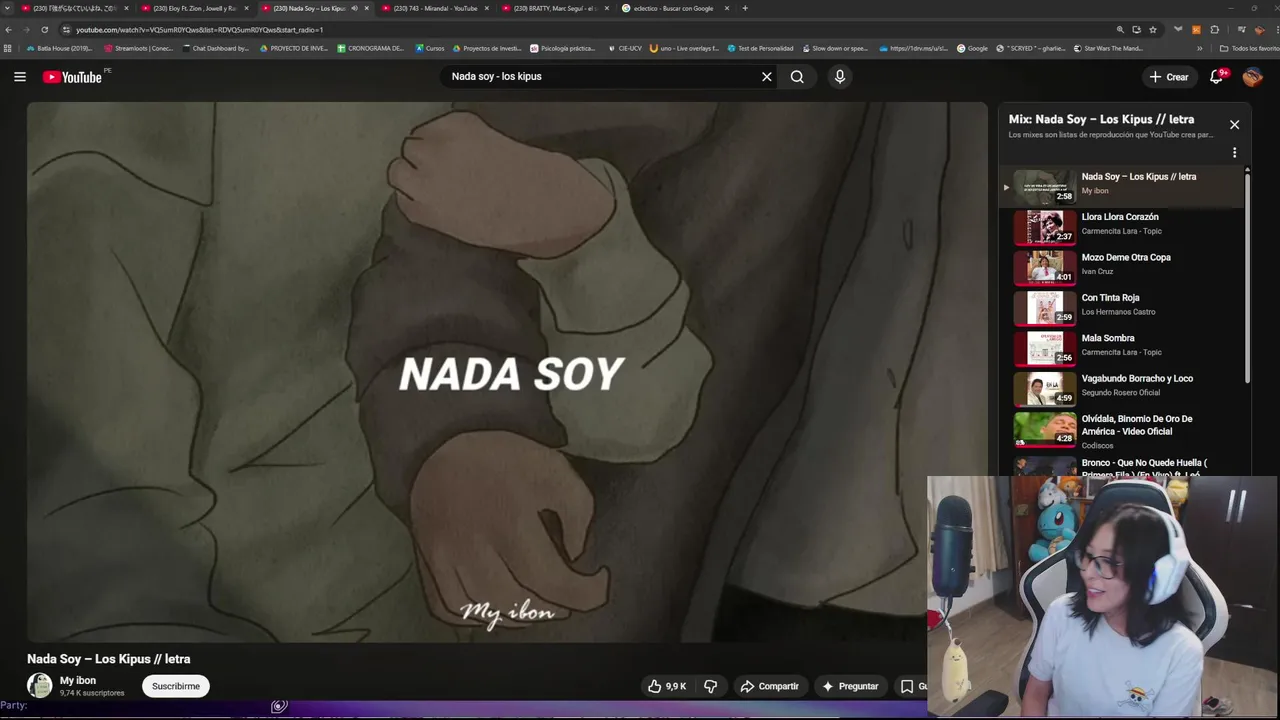This screenshot has height=720, width=1280.
Task: Open the Star Wars The Mand... bookmark
Action: tap(1107, 48)
